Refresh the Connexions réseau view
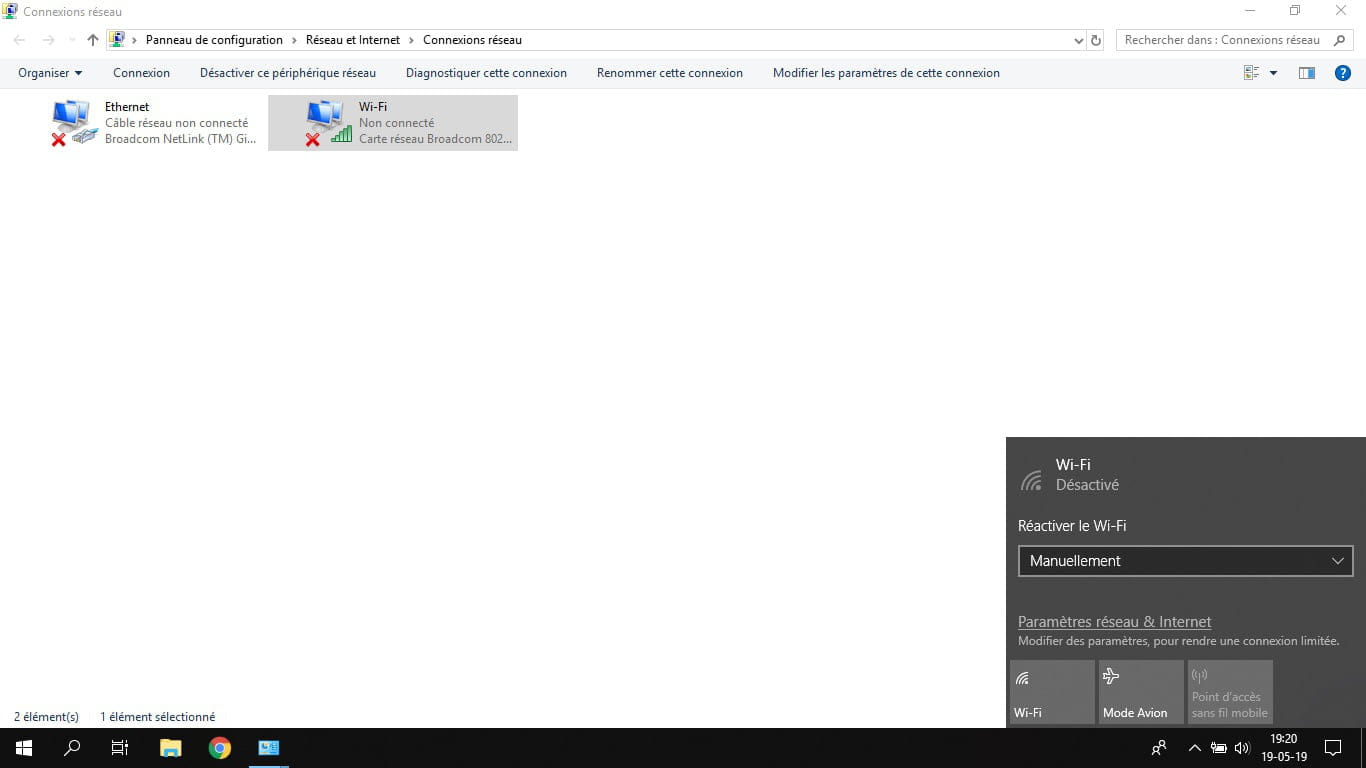This screenshot has width=1366, height=768. (x=1096, y=40)
